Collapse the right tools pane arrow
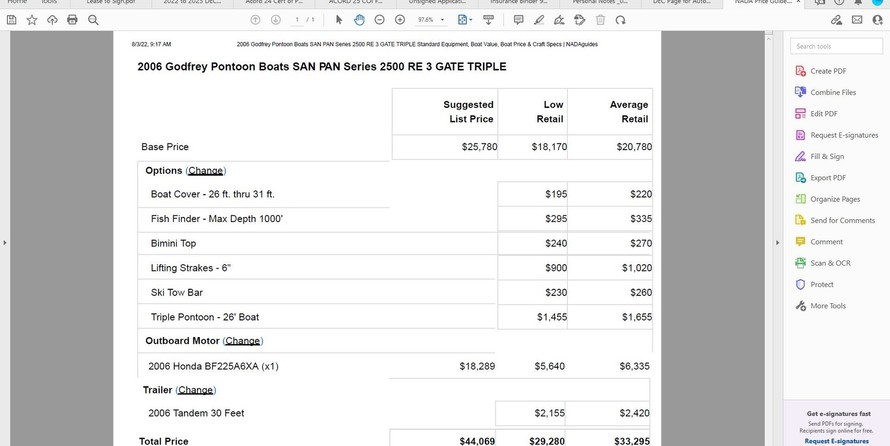 [778, 242]
